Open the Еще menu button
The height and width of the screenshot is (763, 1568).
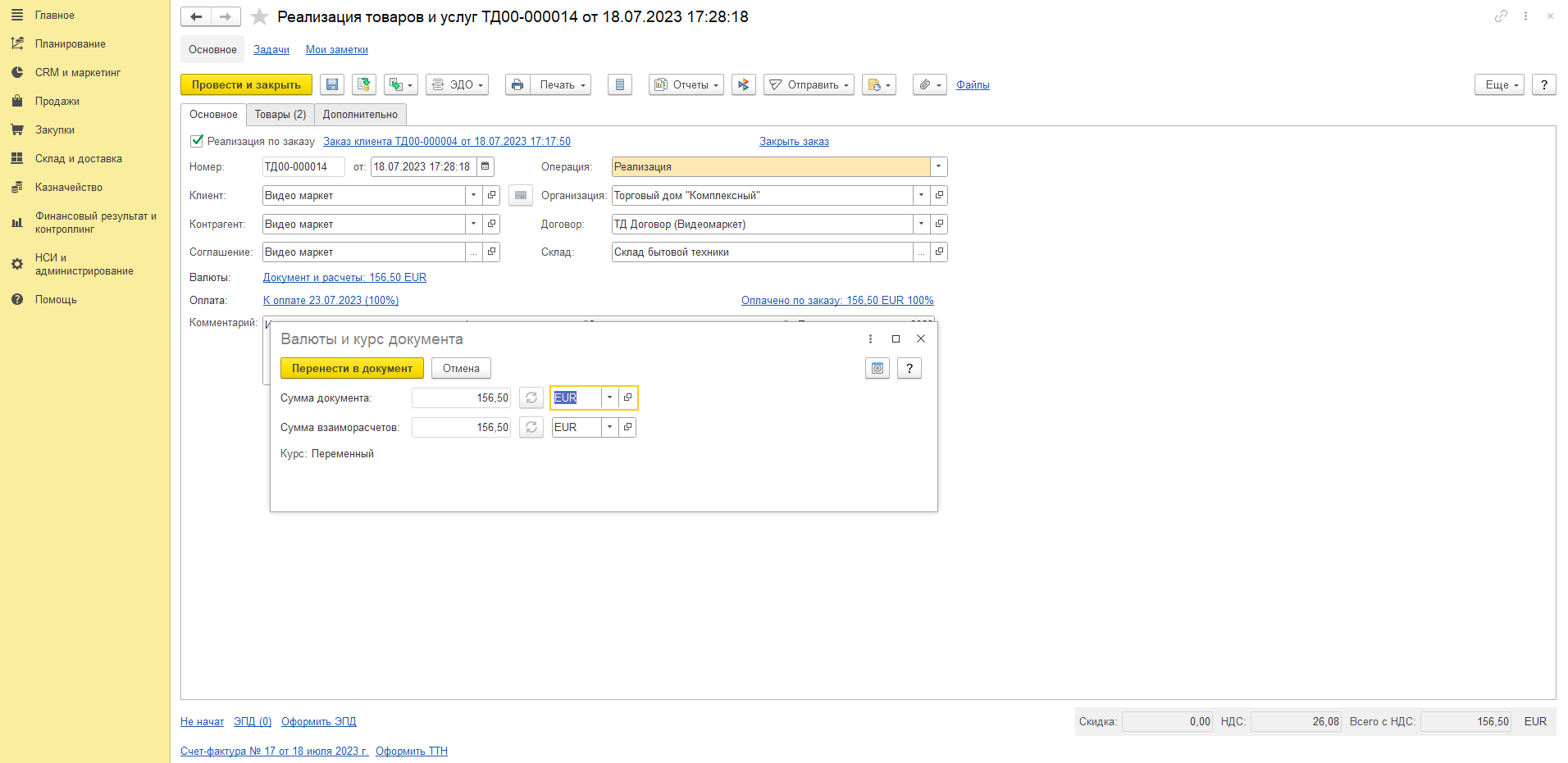[1499, 84]
